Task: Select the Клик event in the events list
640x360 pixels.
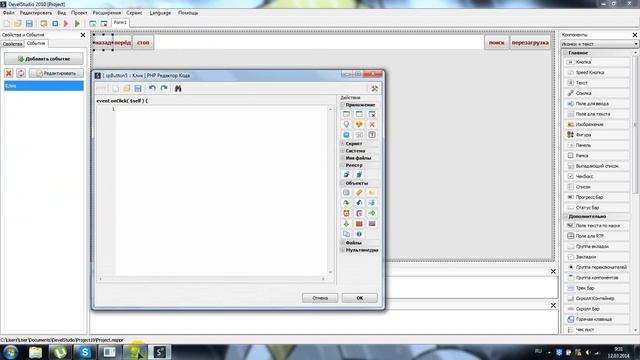Action: tap(44, 86)
